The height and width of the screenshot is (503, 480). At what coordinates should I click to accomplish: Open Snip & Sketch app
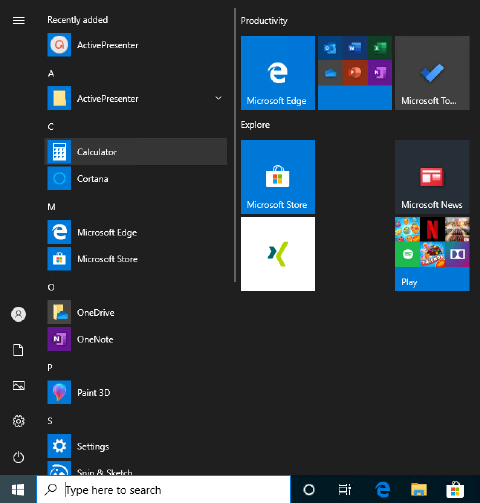pos(136,468)
